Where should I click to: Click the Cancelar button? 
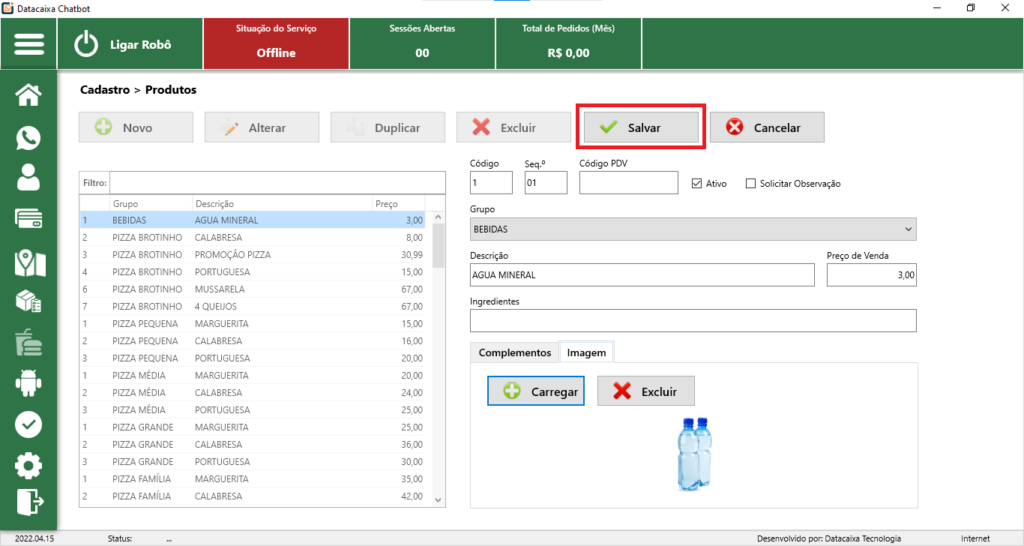768,128
